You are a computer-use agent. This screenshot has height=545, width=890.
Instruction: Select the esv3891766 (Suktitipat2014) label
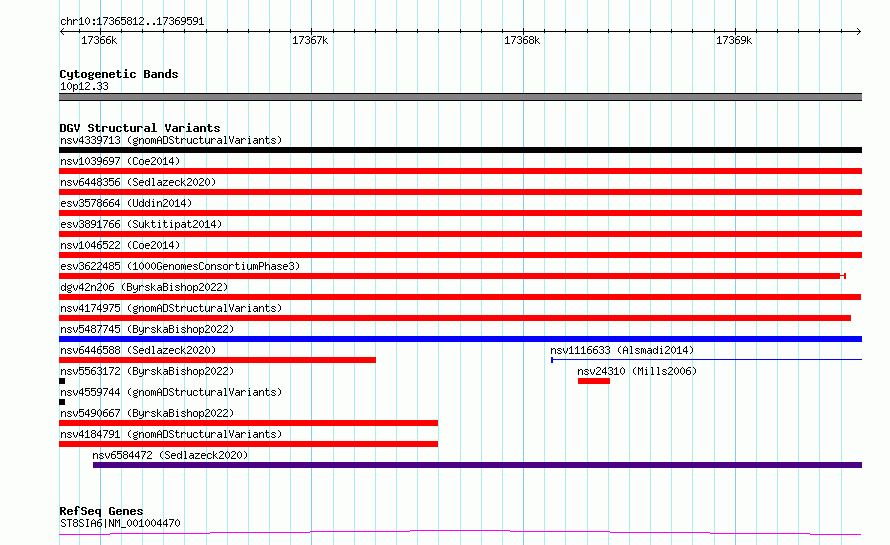coord(141,224)
